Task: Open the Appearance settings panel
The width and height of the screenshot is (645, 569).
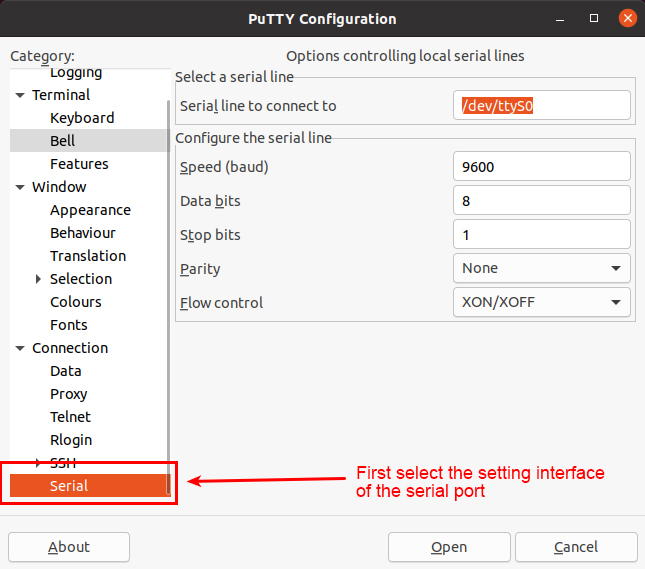Action: [x=90, y=210]
